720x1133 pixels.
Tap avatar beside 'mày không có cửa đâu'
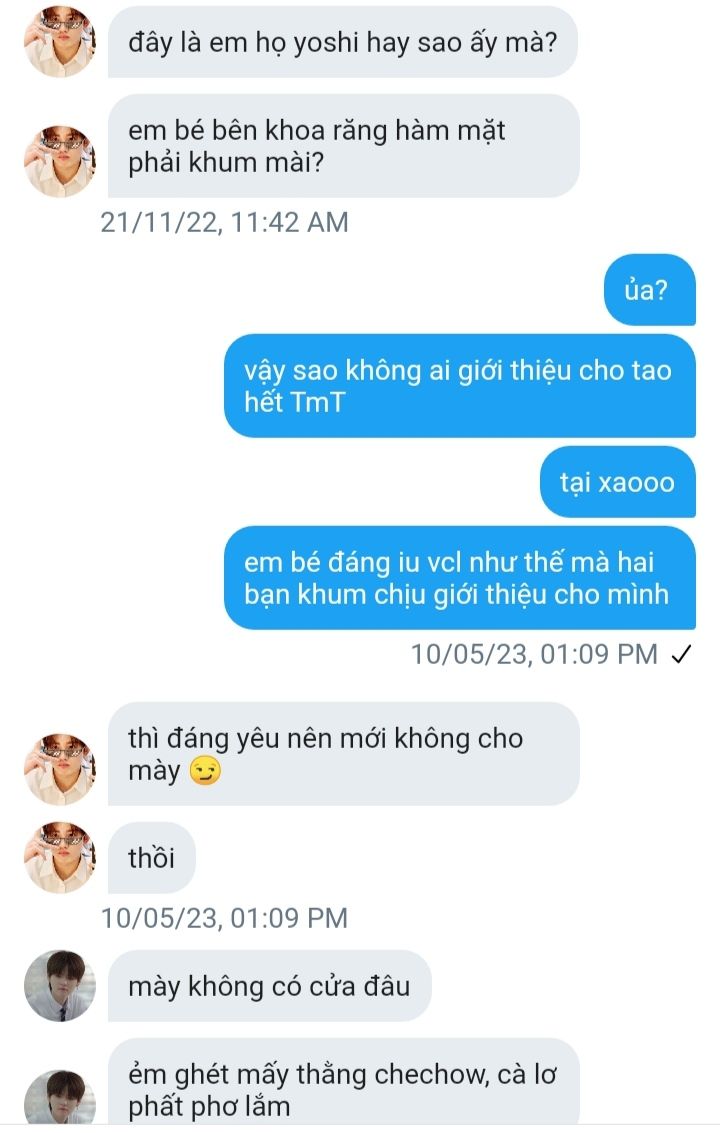pyautogui.click(x=60, y=986)
